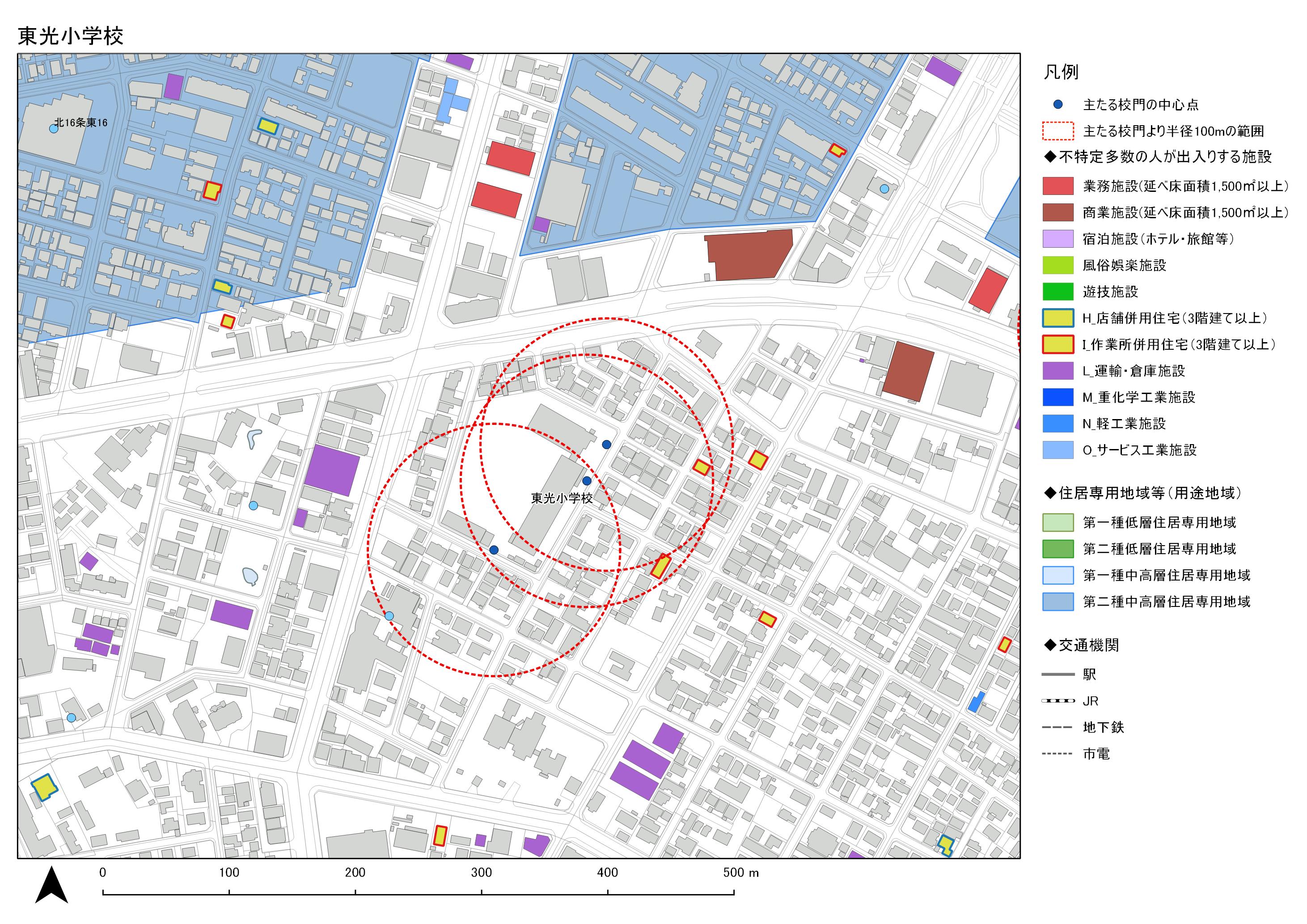Click the ◆不特定多数の人が出入りする施設 heading
Image resolution: width=1307 pixels, height=924 pixels.
[x=1158, y=157]
